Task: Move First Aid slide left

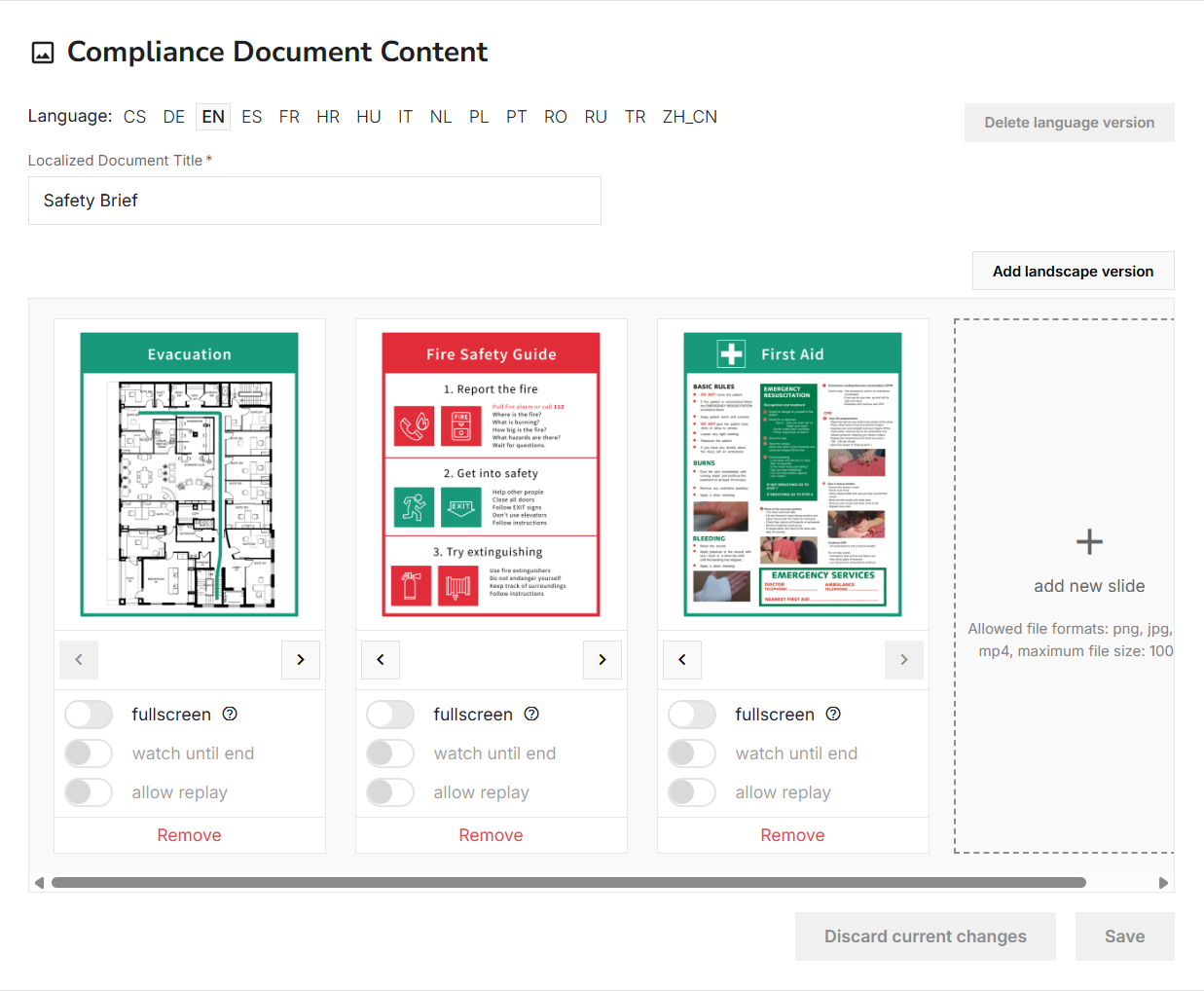Action: coord(682,660)
